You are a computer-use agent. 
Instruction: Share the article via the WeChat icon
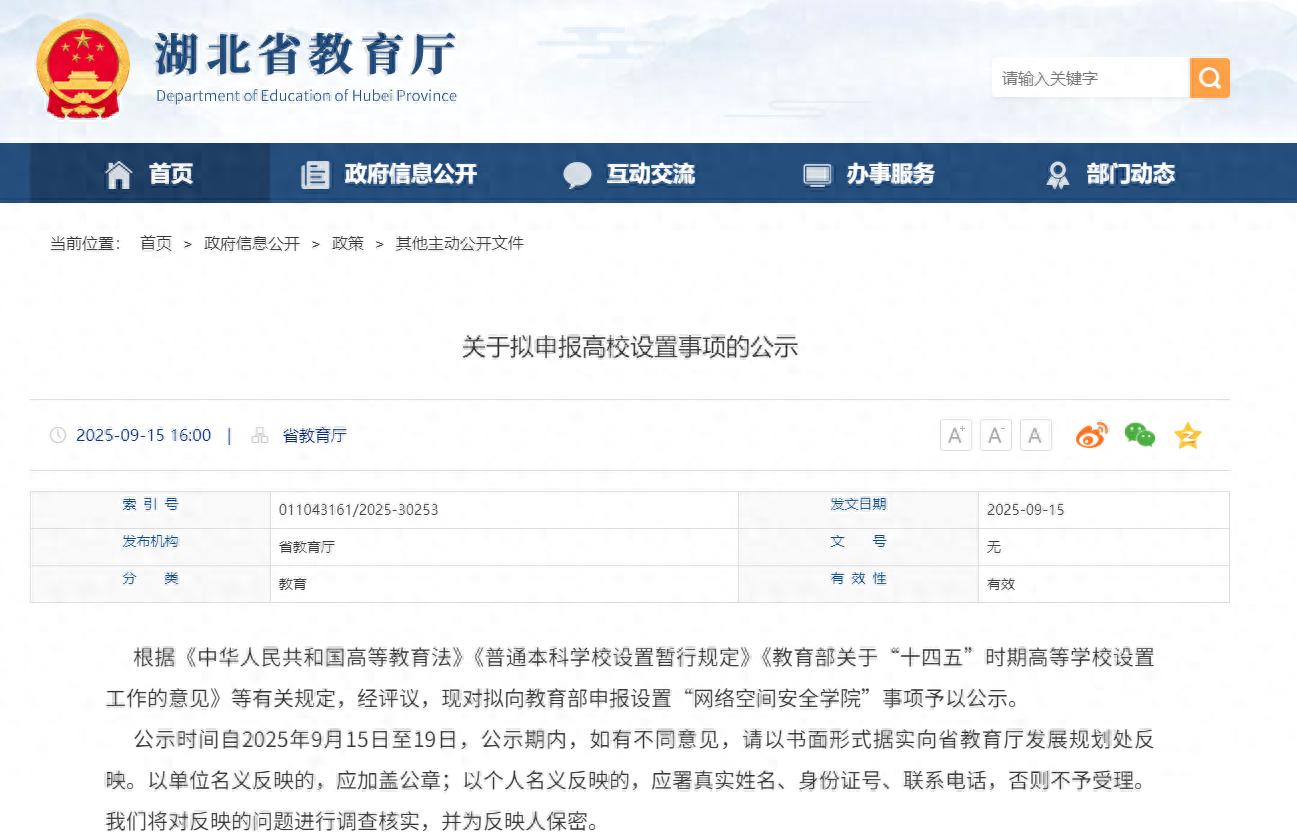1139,435
